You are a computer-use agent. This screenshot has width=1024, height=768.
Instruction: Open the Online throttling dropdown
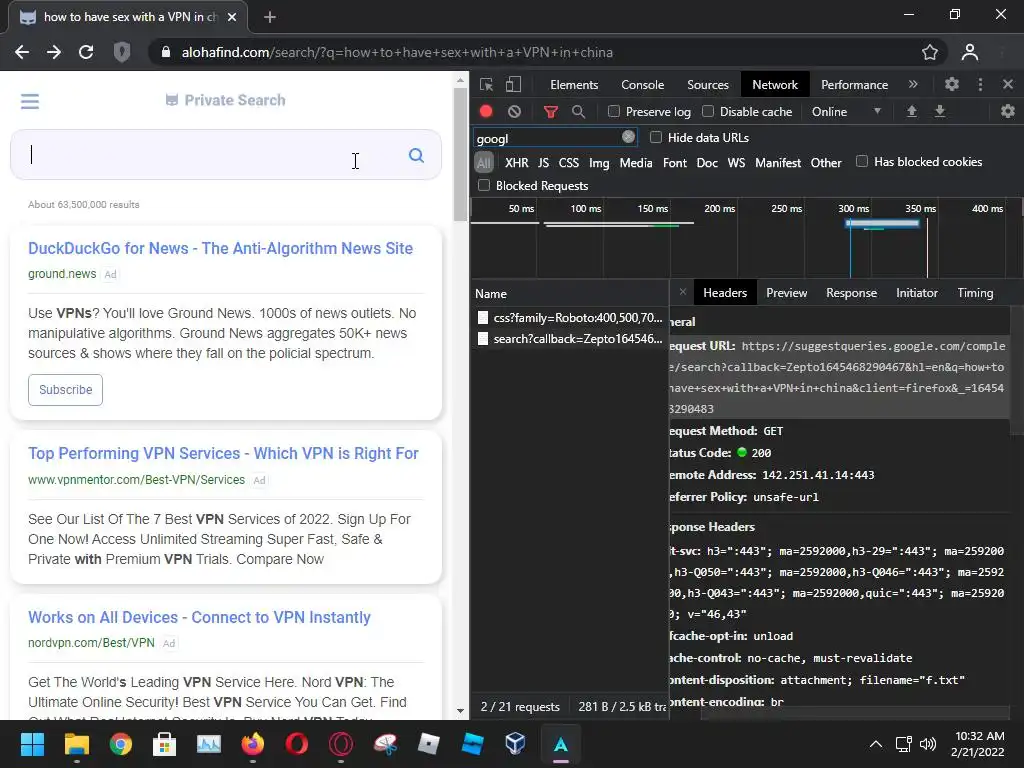[846, 112]
